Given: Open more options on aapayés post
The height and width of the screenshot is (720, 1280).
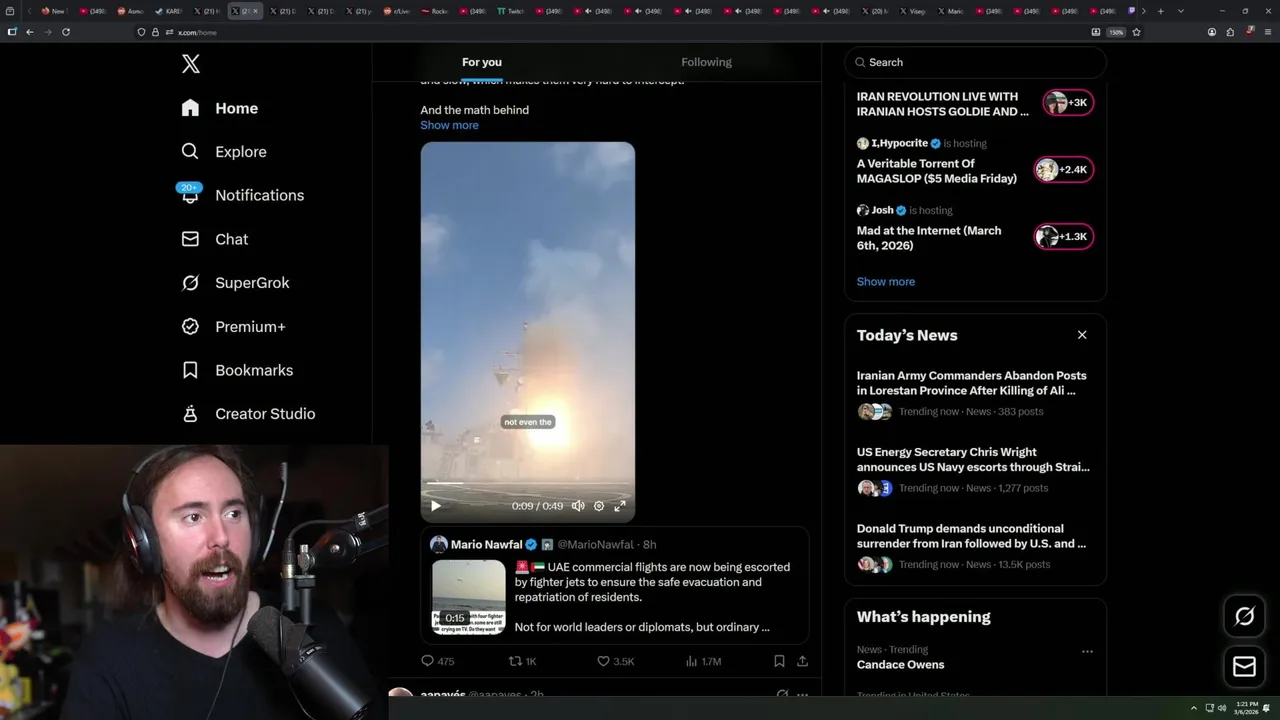Looking at the screenshot, I should 802,694.
